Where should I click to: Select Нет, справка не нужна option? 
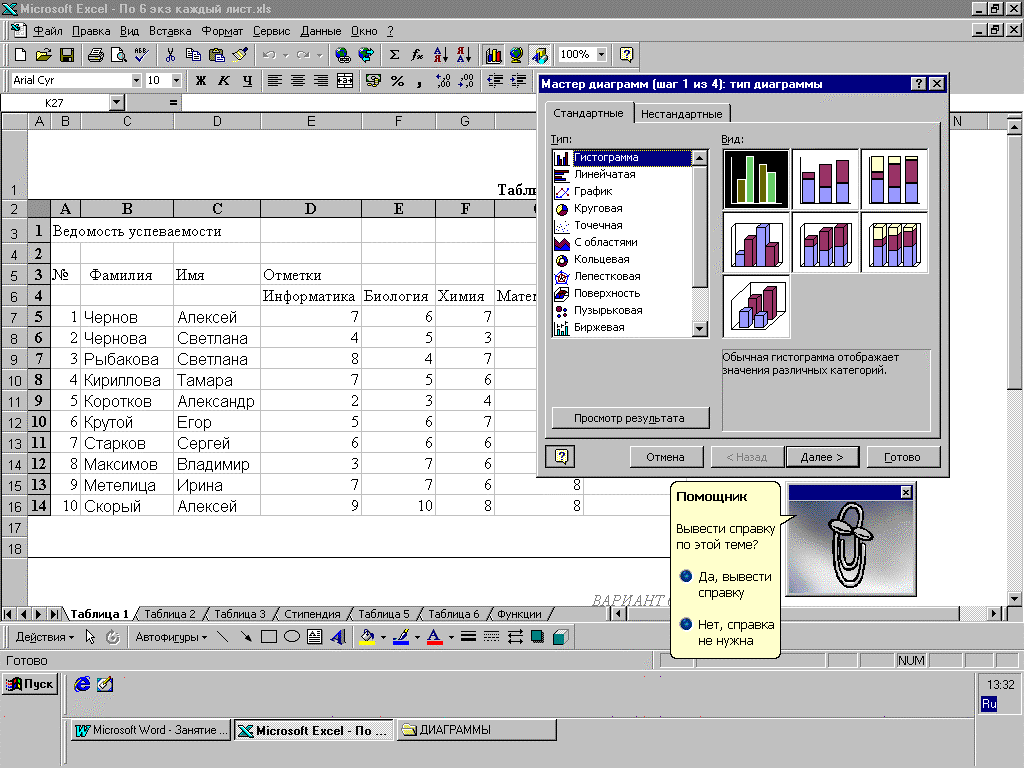pyautogui.click(x=726, y=632)
